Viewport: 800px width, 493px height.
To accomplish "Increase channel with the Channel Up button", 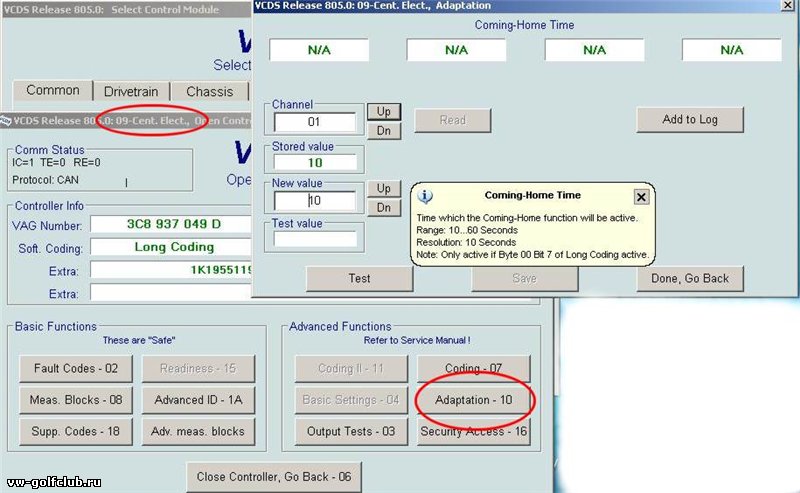I will (x=384, y=111).
